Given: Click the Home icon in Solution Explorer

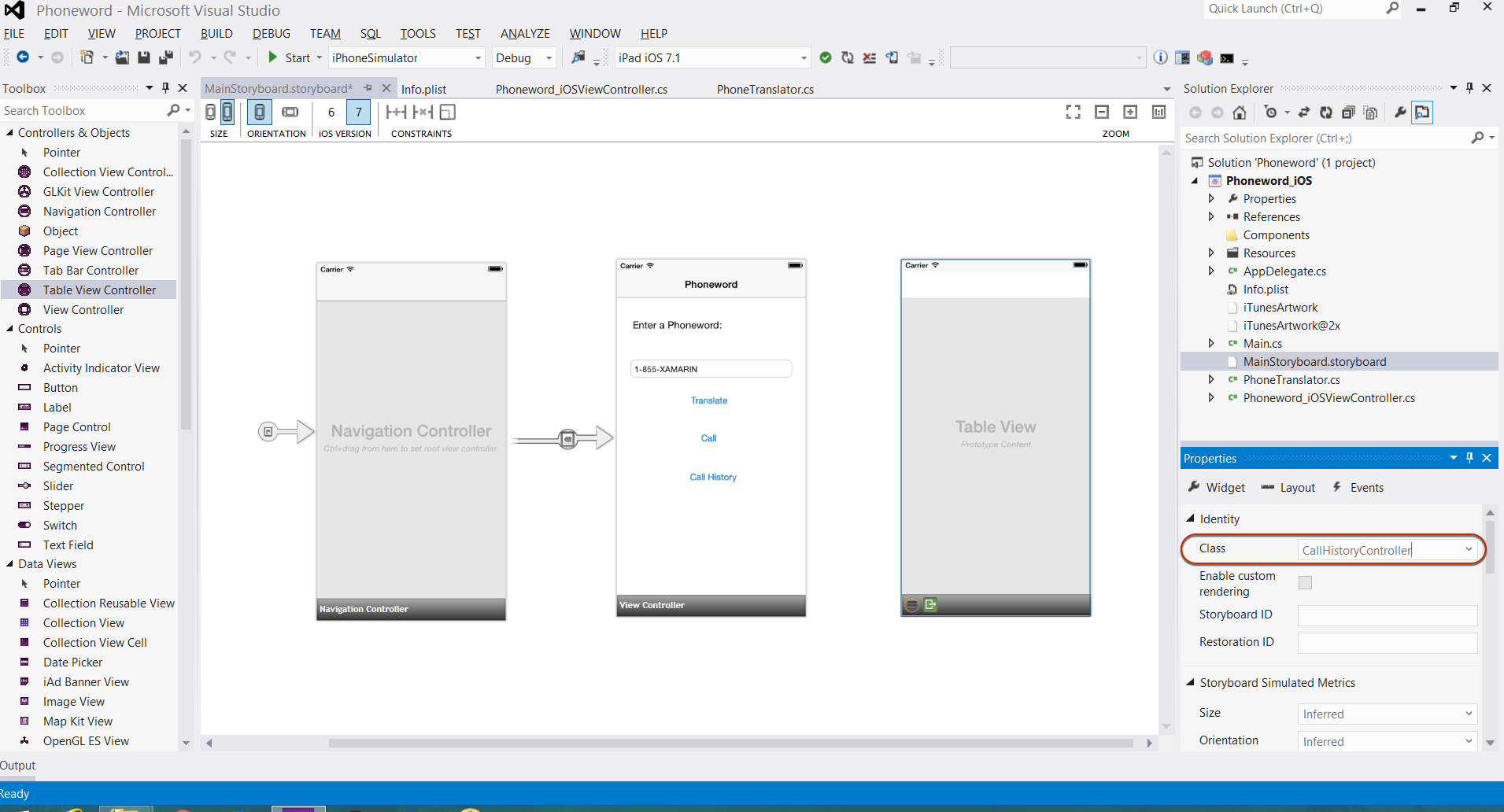Looking at the screenshot, I should 1240,113.
